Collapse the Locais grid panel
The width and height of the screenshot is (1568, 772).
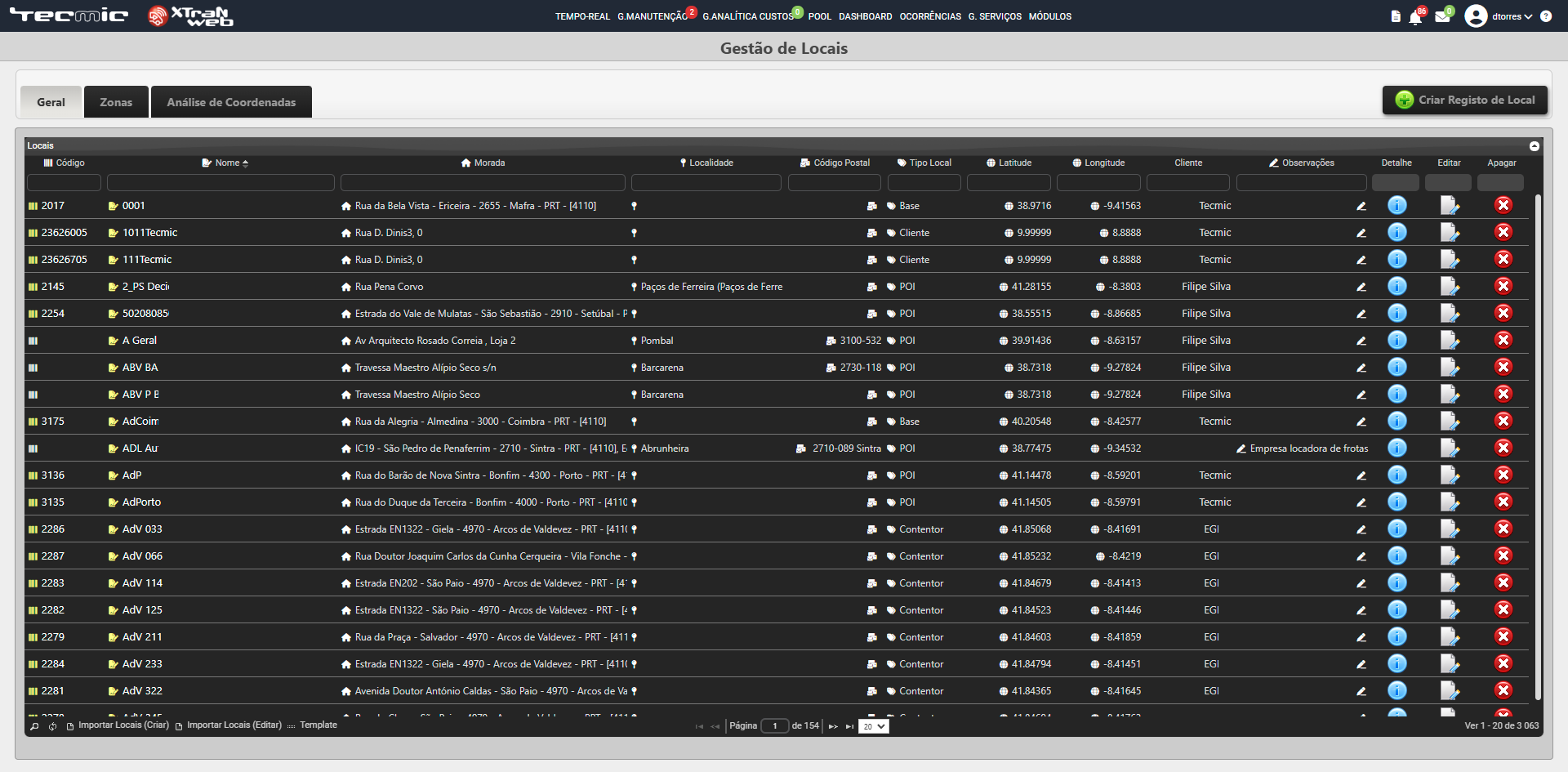[1535, 145]
